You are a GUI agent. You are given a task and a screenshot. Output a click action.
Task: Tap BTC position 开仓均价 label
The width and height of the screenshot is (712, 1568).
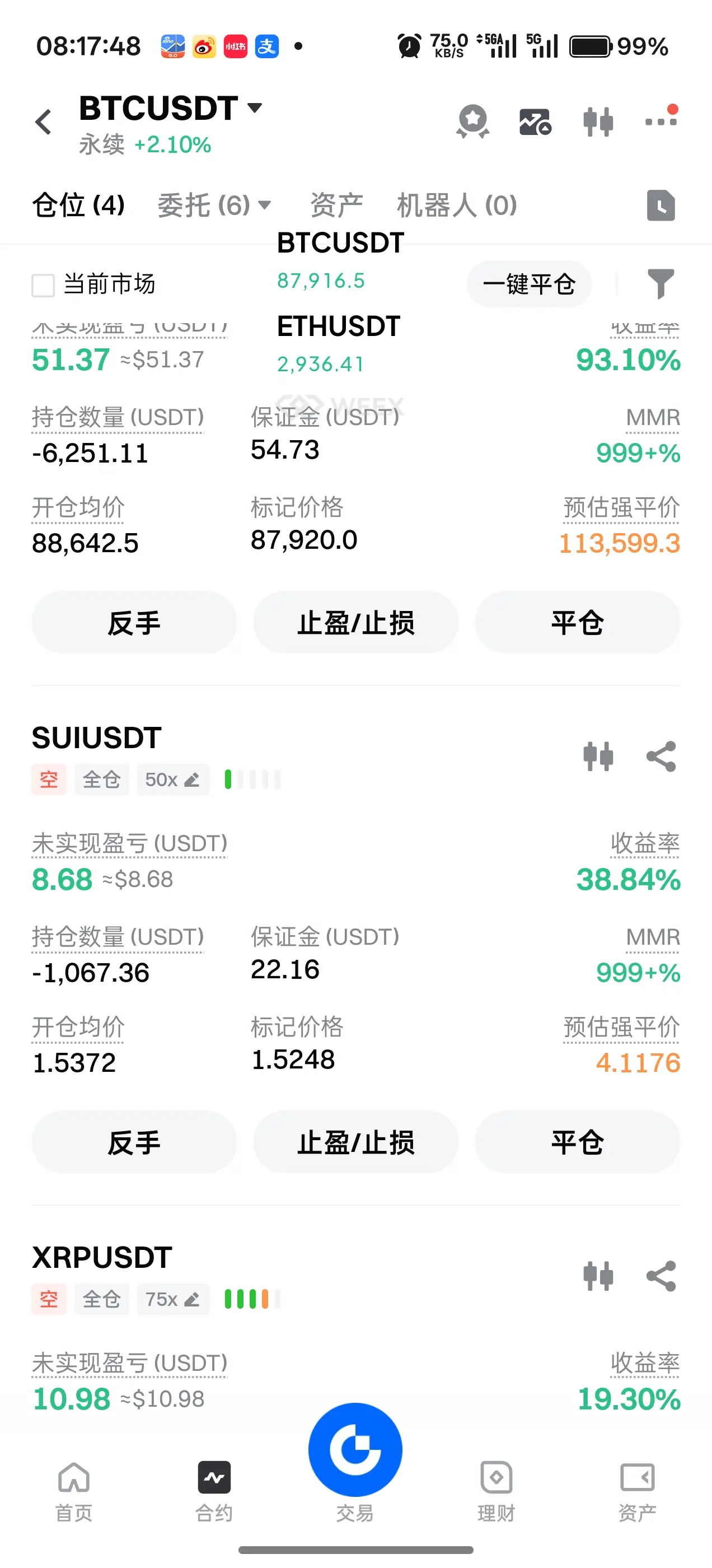78,508
